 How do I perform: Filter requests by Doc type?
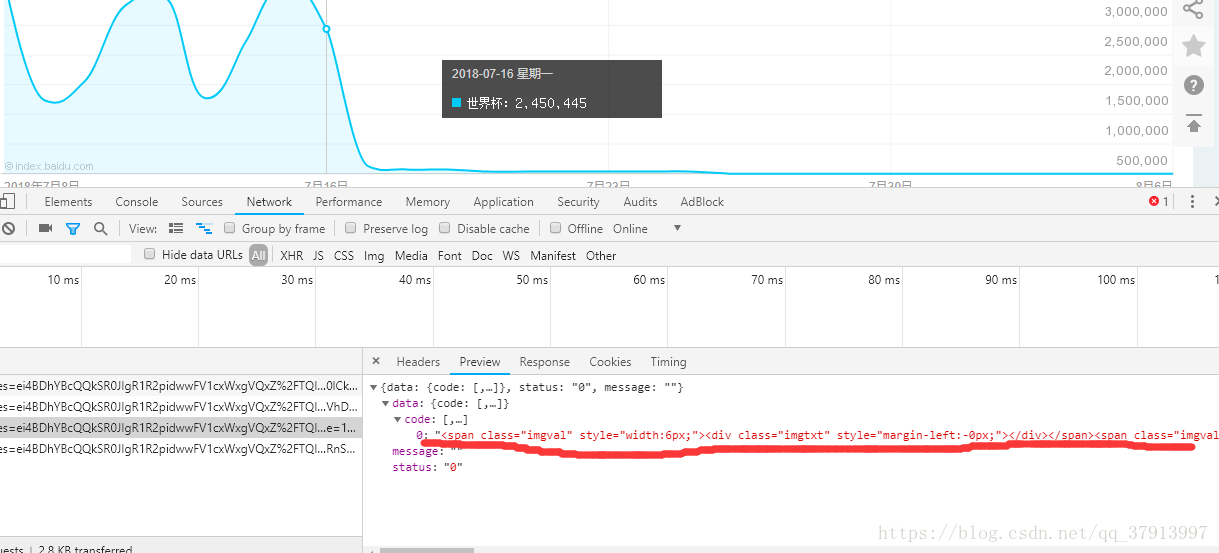[482, 256]
